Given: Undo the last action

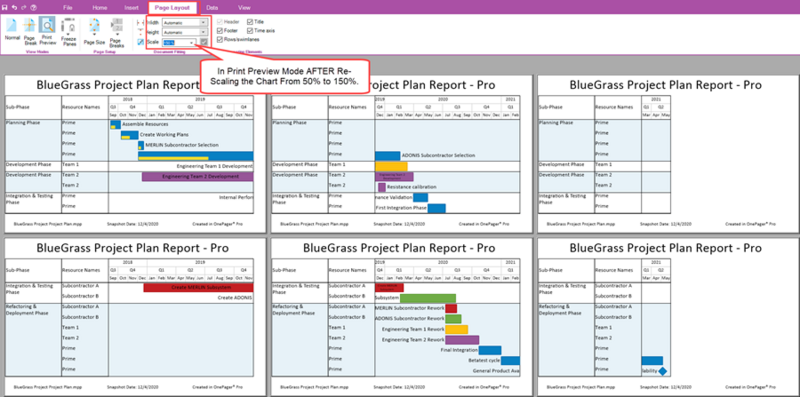Looking at the screenshot, I should [x=14, y=8].
